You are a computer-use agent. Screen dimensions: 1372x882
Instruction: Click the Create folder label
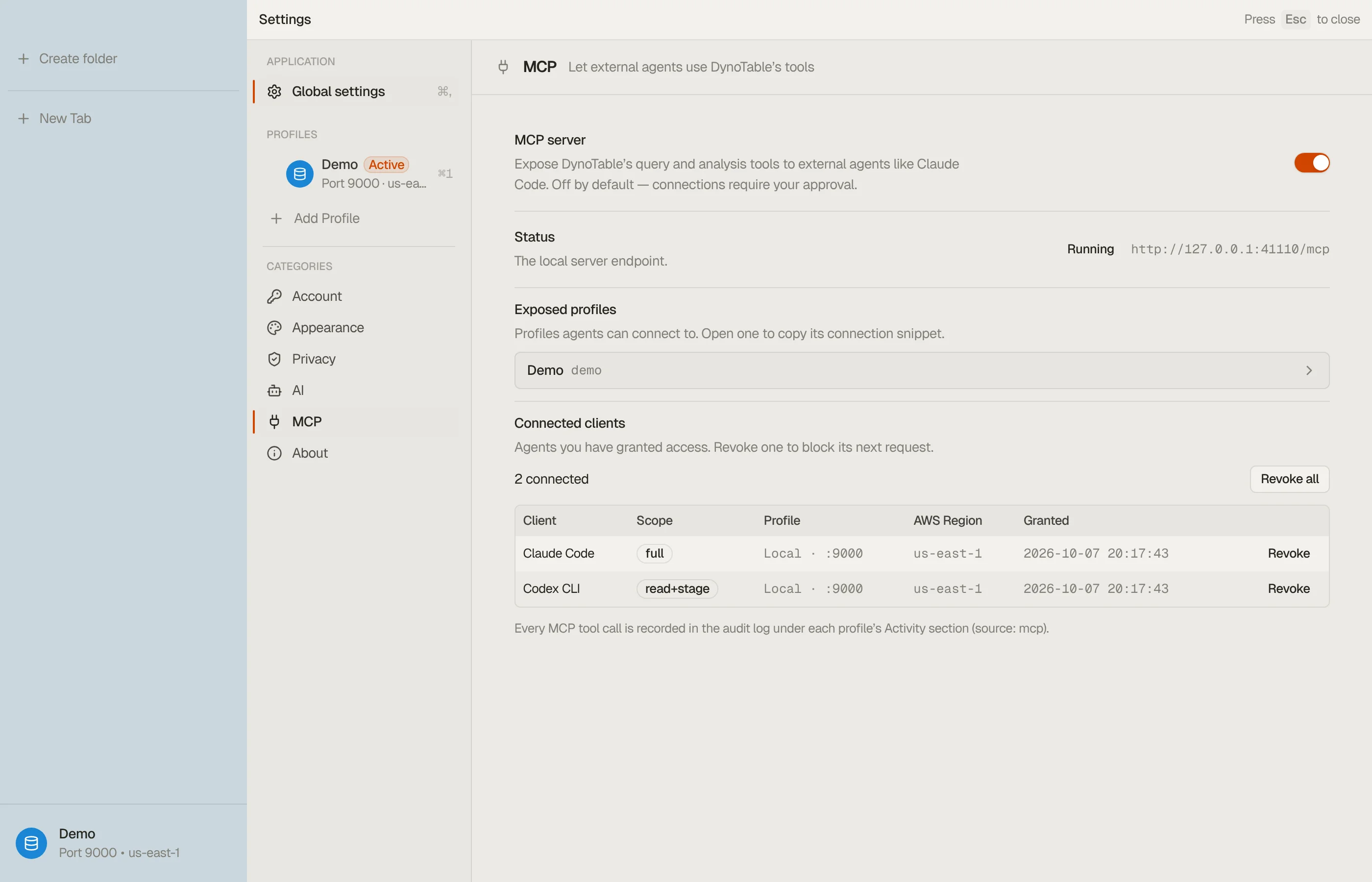tap(78, 58)
